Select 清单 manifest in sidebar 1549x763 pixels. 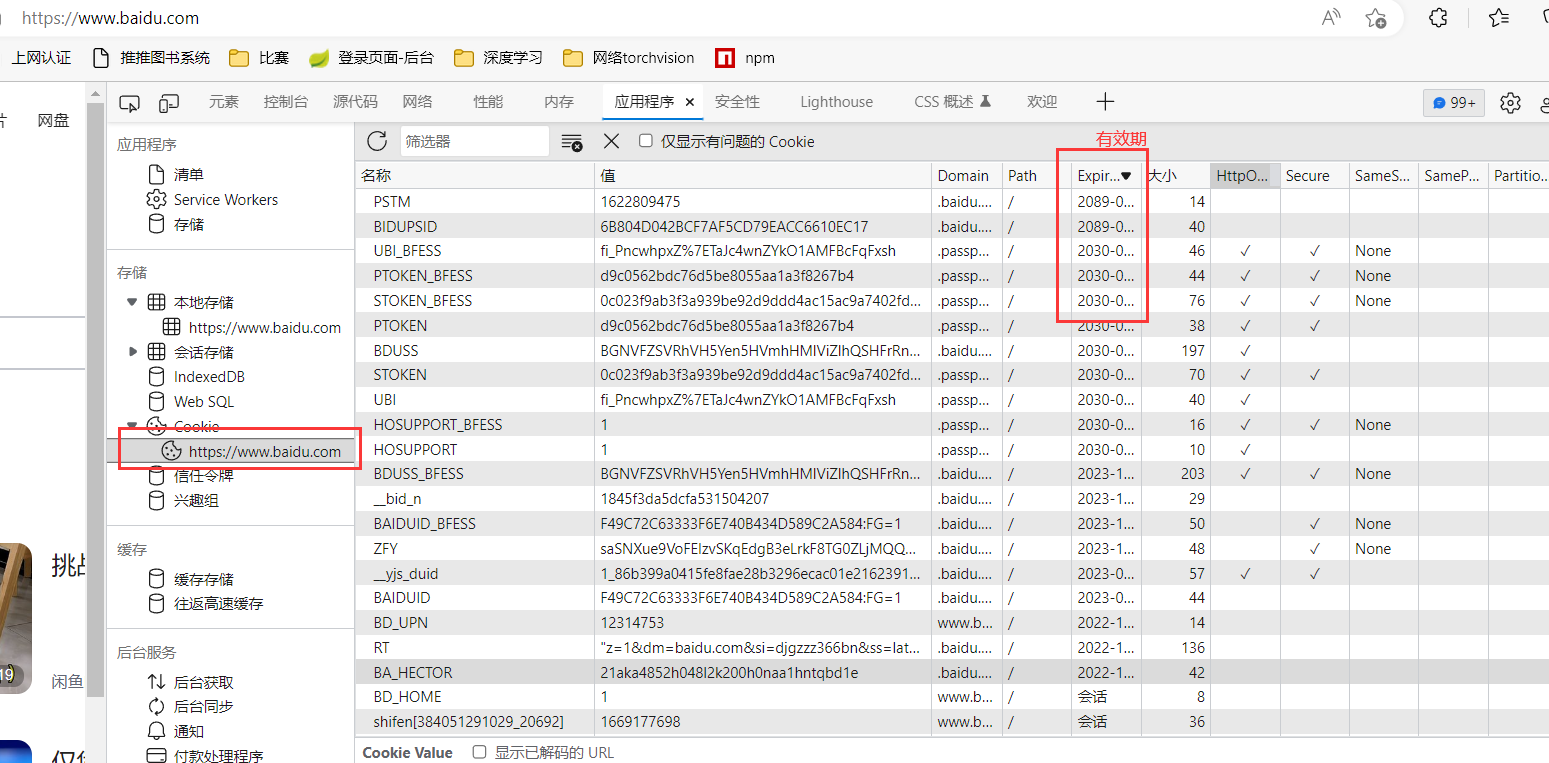coord(188,174)
